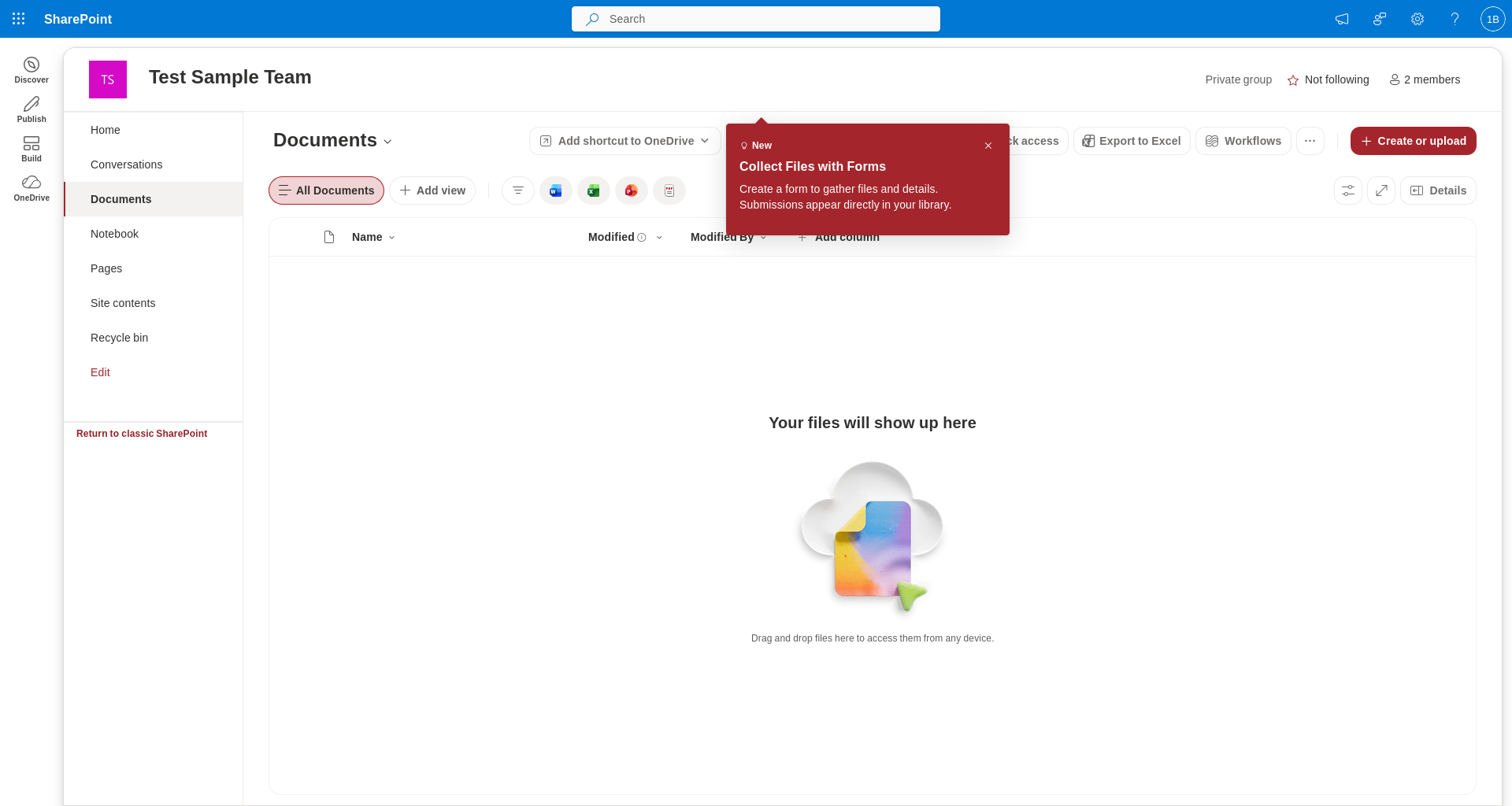Filter by PDF files icon

pos(669,190)
